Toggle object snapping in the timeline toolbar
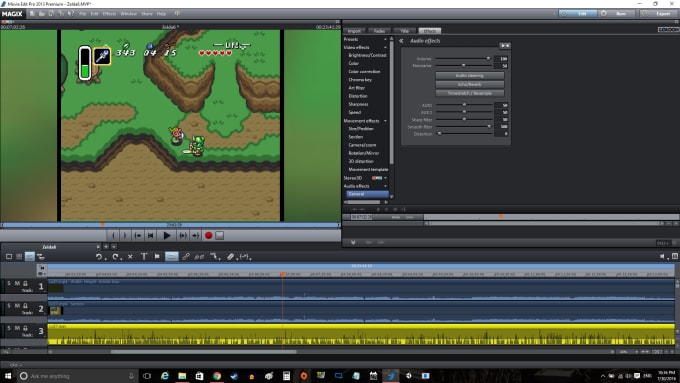Screen dimensions: 680x383 coord(172,257)
